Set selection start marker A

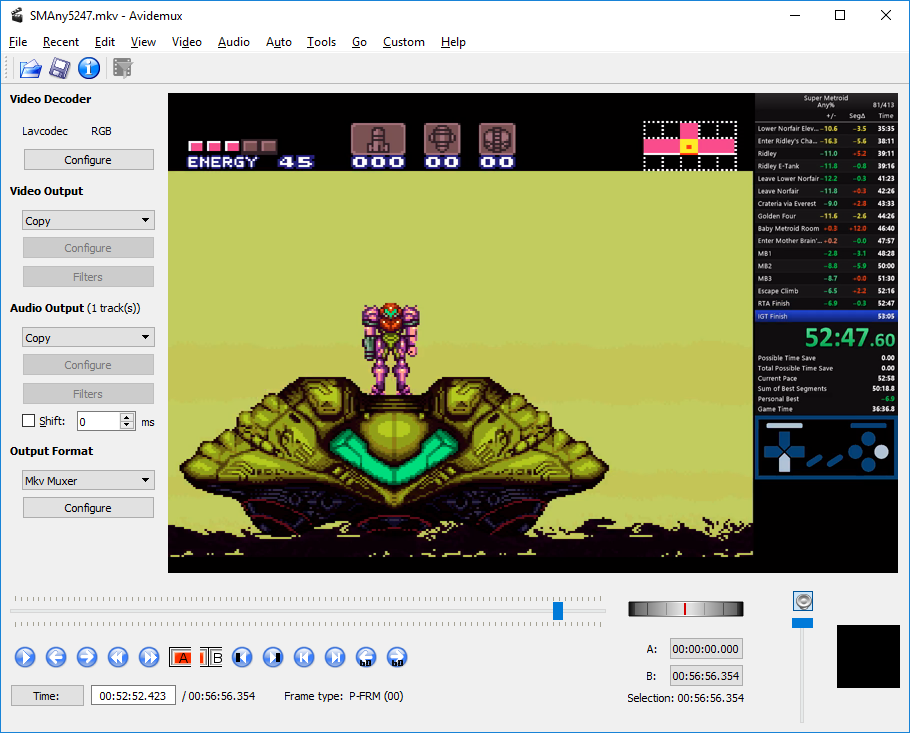click(x=180, y=657)
